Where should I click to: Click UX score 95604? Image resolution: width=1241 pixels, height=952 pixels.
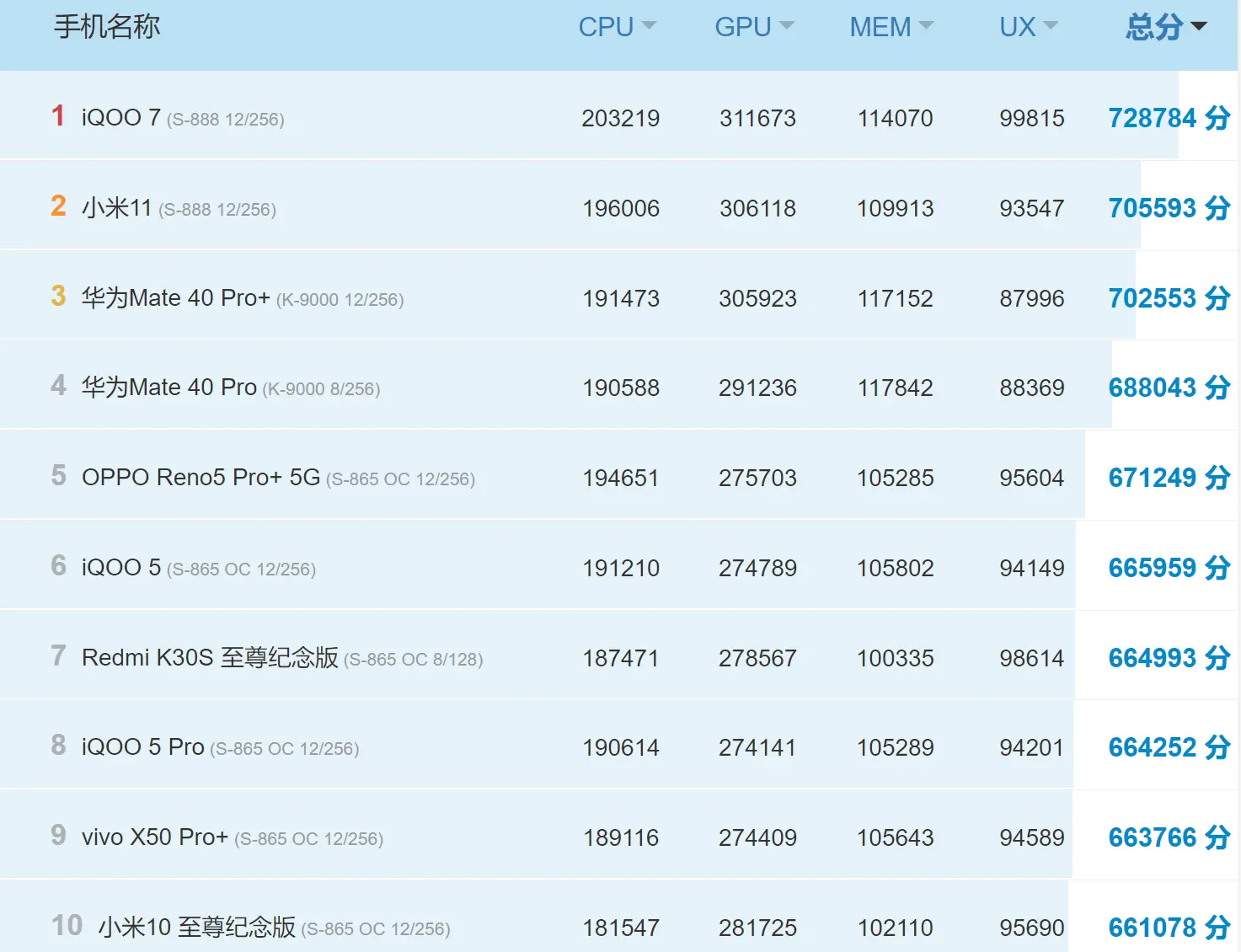pos(1032,478)
